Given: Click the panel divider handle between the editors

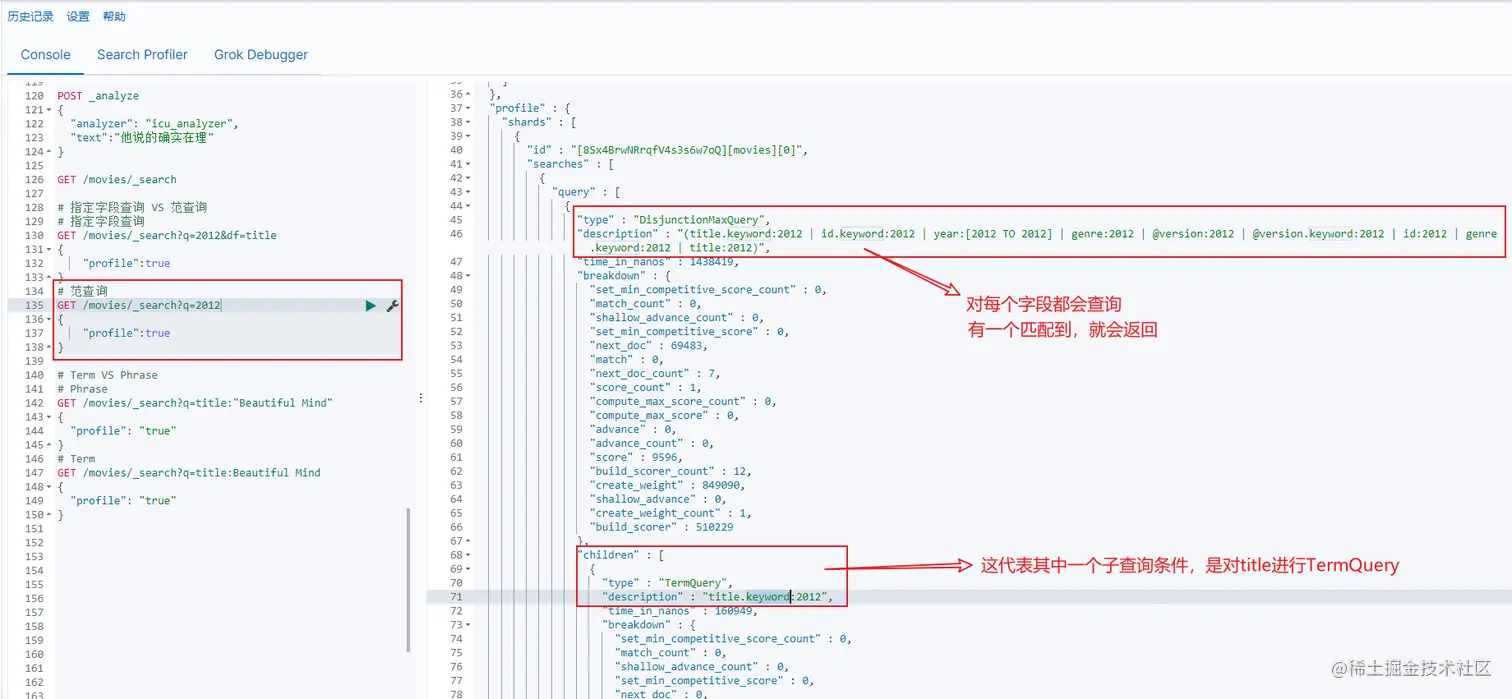Looking at the screenshot, I should [x=421, y=397].
